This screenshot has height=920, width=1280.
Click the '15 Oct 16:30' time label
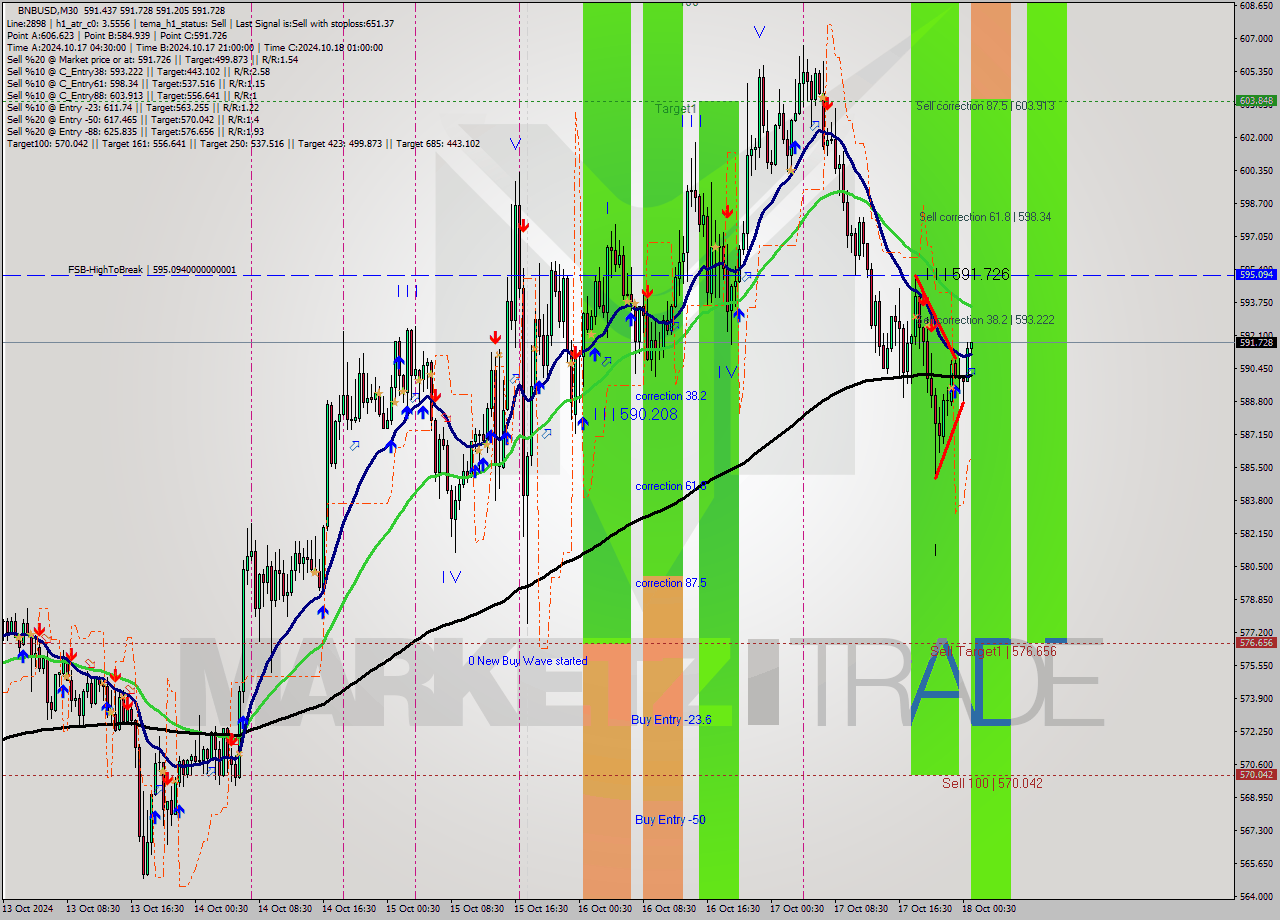pyautogui.click(x=540, y=908)
